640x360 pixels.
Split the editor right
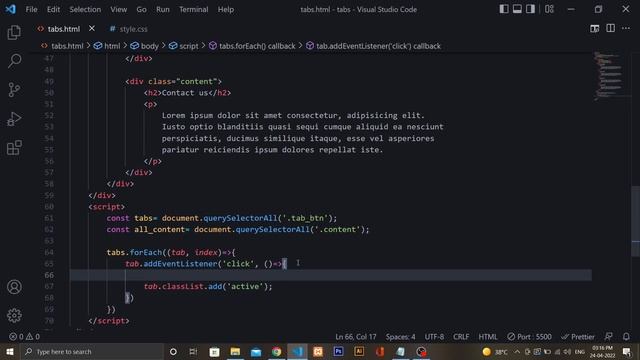point(611,28)
